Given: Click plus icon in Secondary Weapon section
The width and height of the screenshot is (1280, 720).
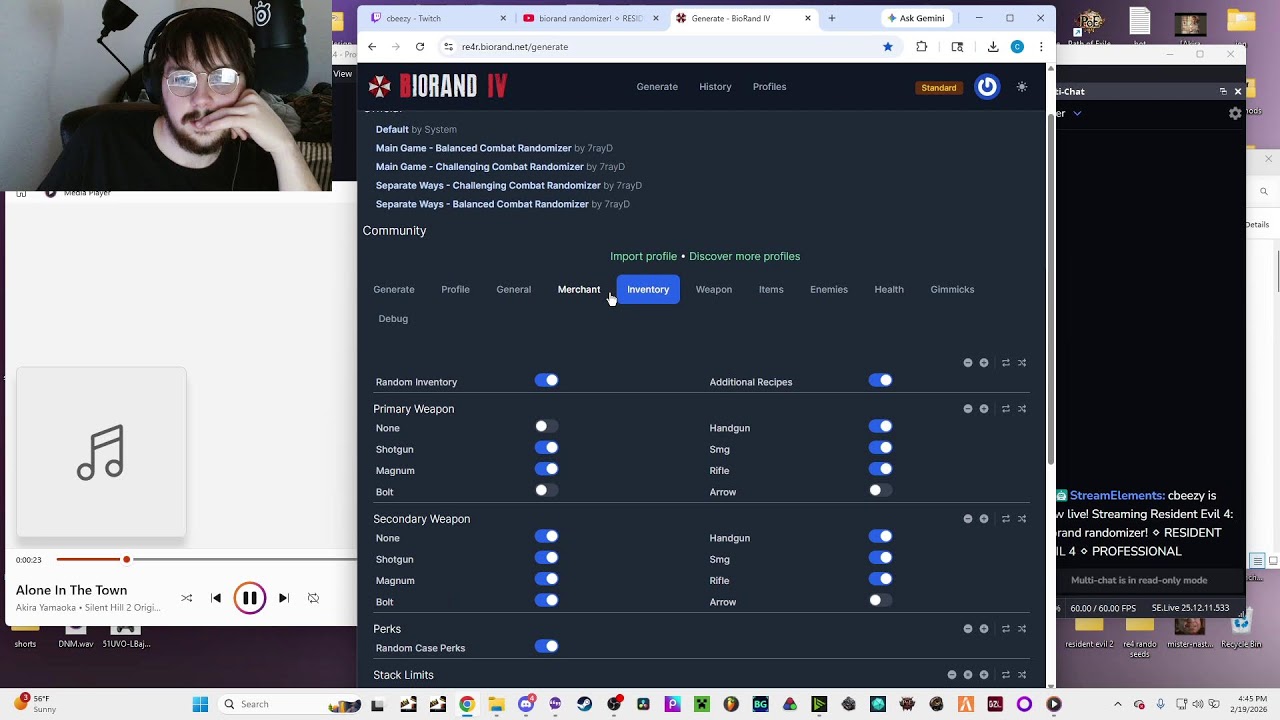Looking at the screenshot, I should (984, 519).
